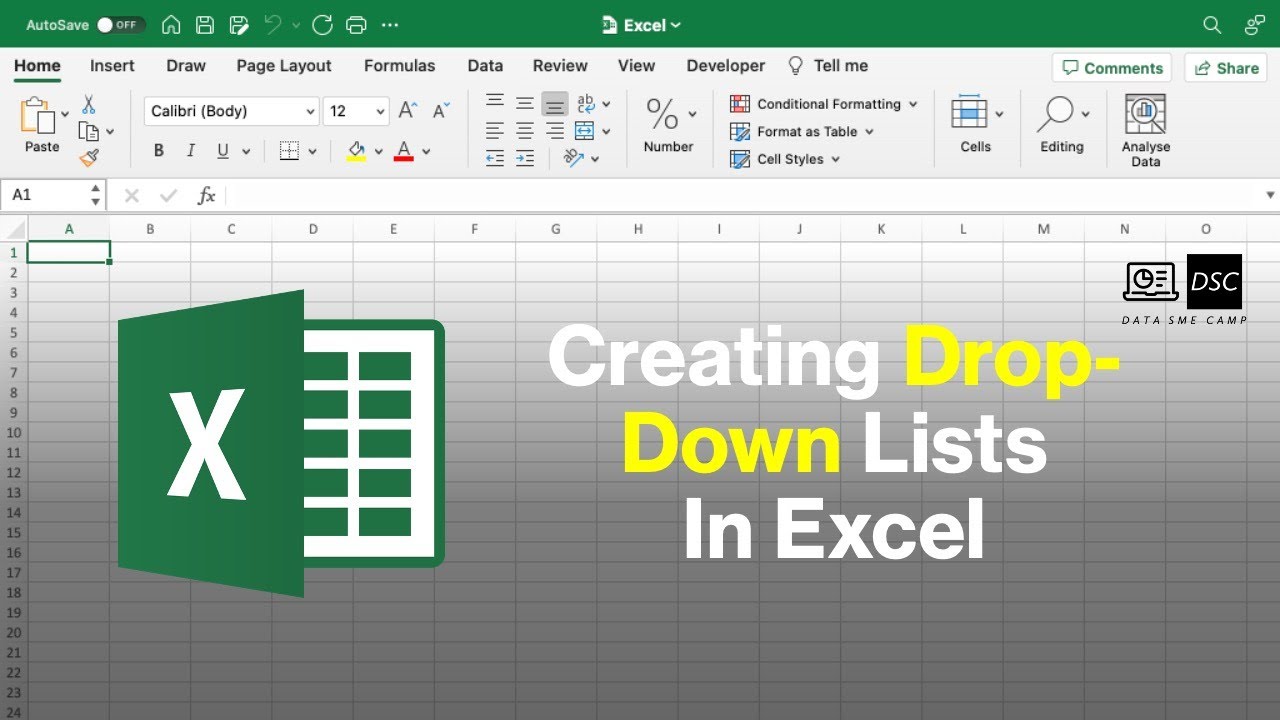The height and width of the screenshot is (720, 1280).
Task: Print the workbook using printer icon
Action: [x=355, y=25]
